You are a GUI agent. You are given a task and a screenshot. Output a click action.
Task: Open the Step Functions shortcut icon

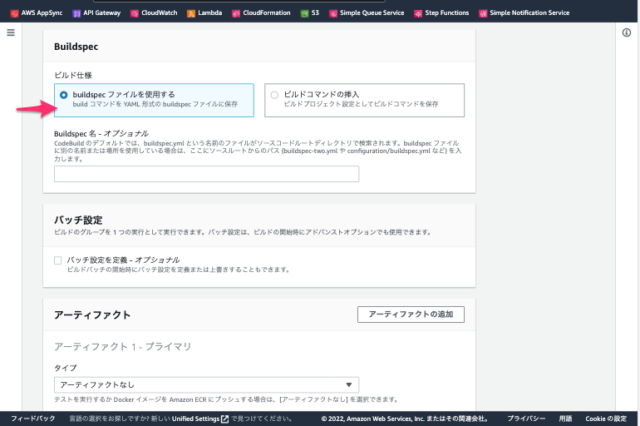[418, 13]
